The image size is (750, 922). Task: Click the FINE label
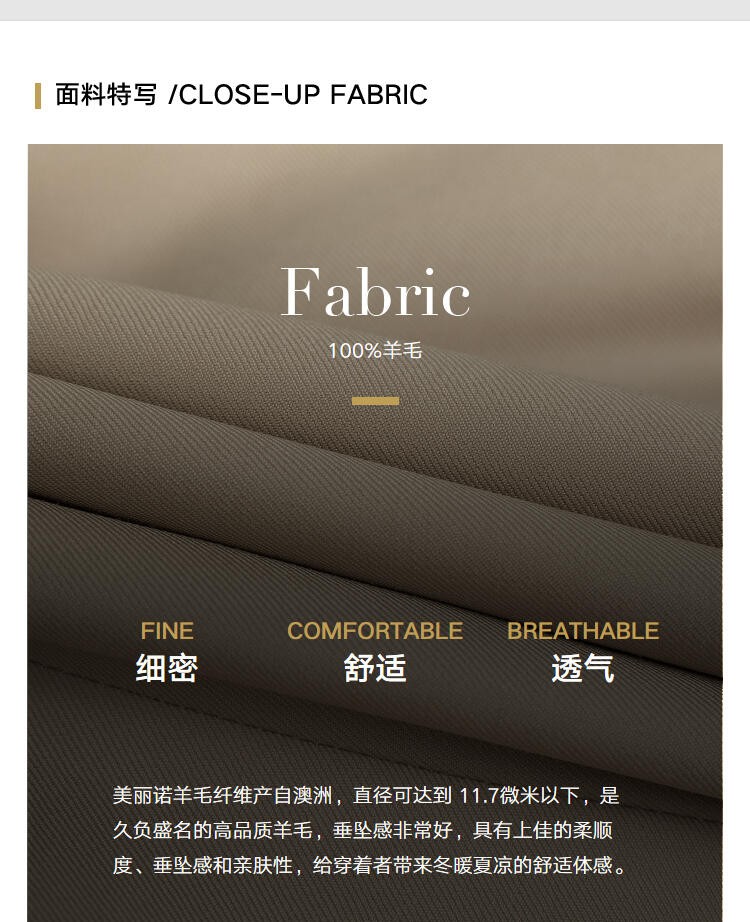(x=167, y=631)
